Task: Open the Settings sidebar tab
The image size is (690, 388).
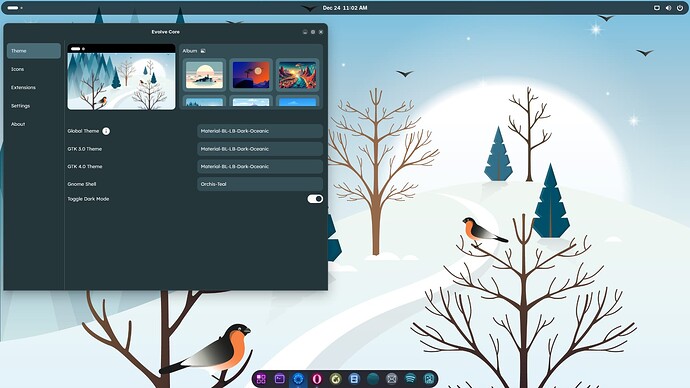Action: tap(34, 106)
